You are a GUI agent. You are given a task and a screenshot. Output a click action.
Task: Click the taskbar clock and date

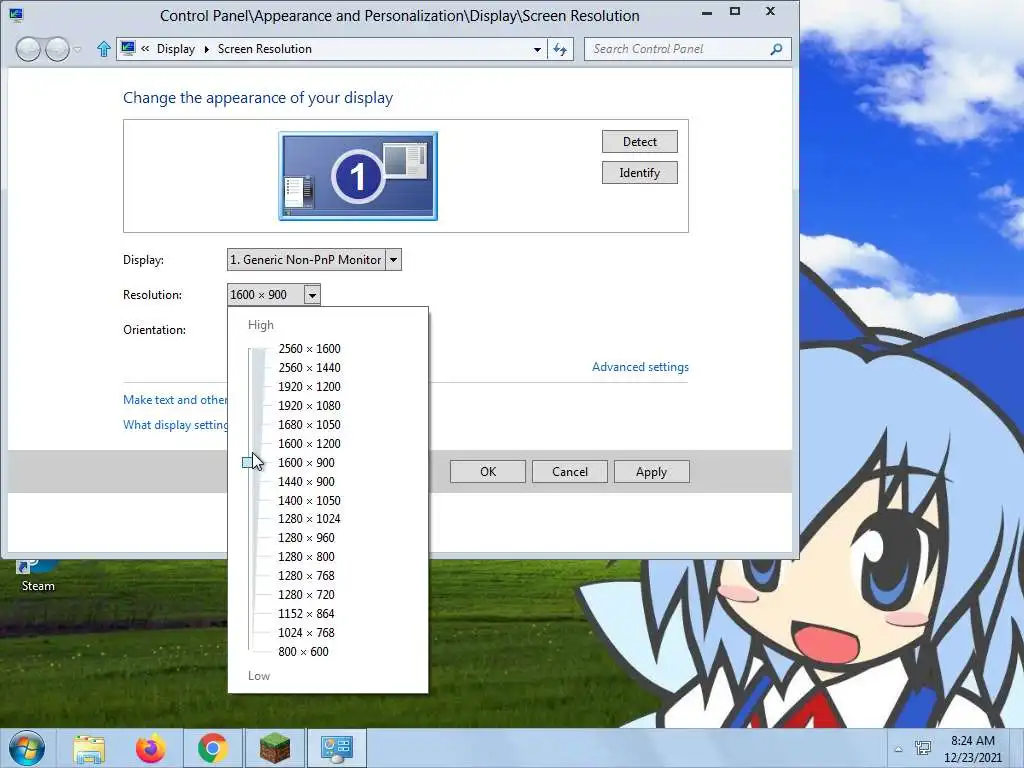[x=972, y=749]
